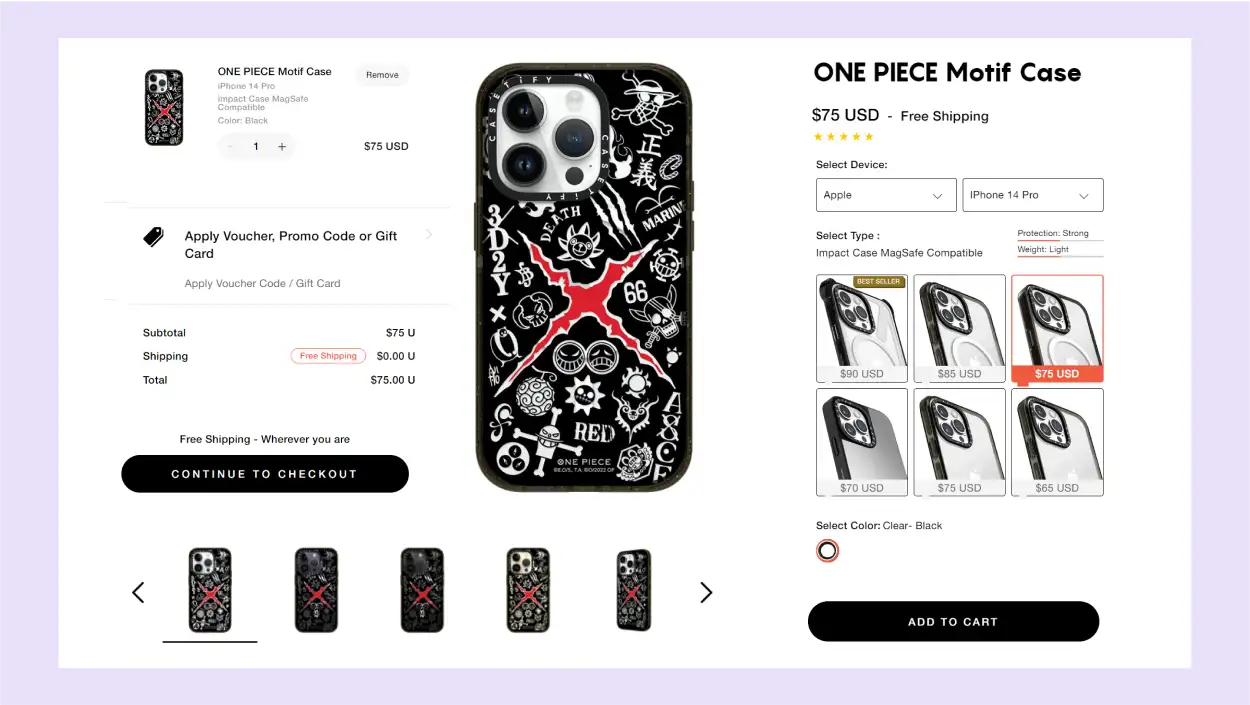This screenshot has height=705, width=1250.
Task: Show the fifth angled case thumbnail
Action: 633,590
